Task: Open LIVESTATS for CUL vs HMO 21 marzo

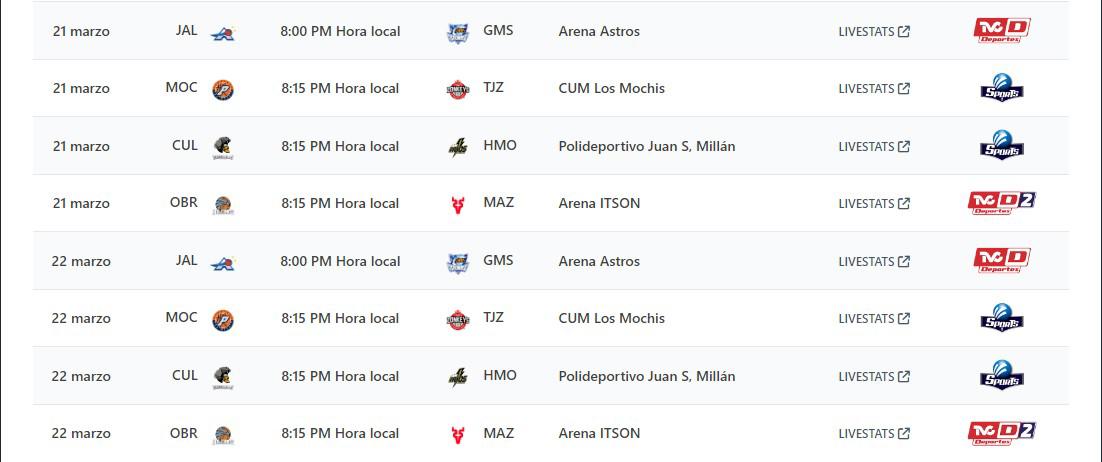Action: [874, 147]
